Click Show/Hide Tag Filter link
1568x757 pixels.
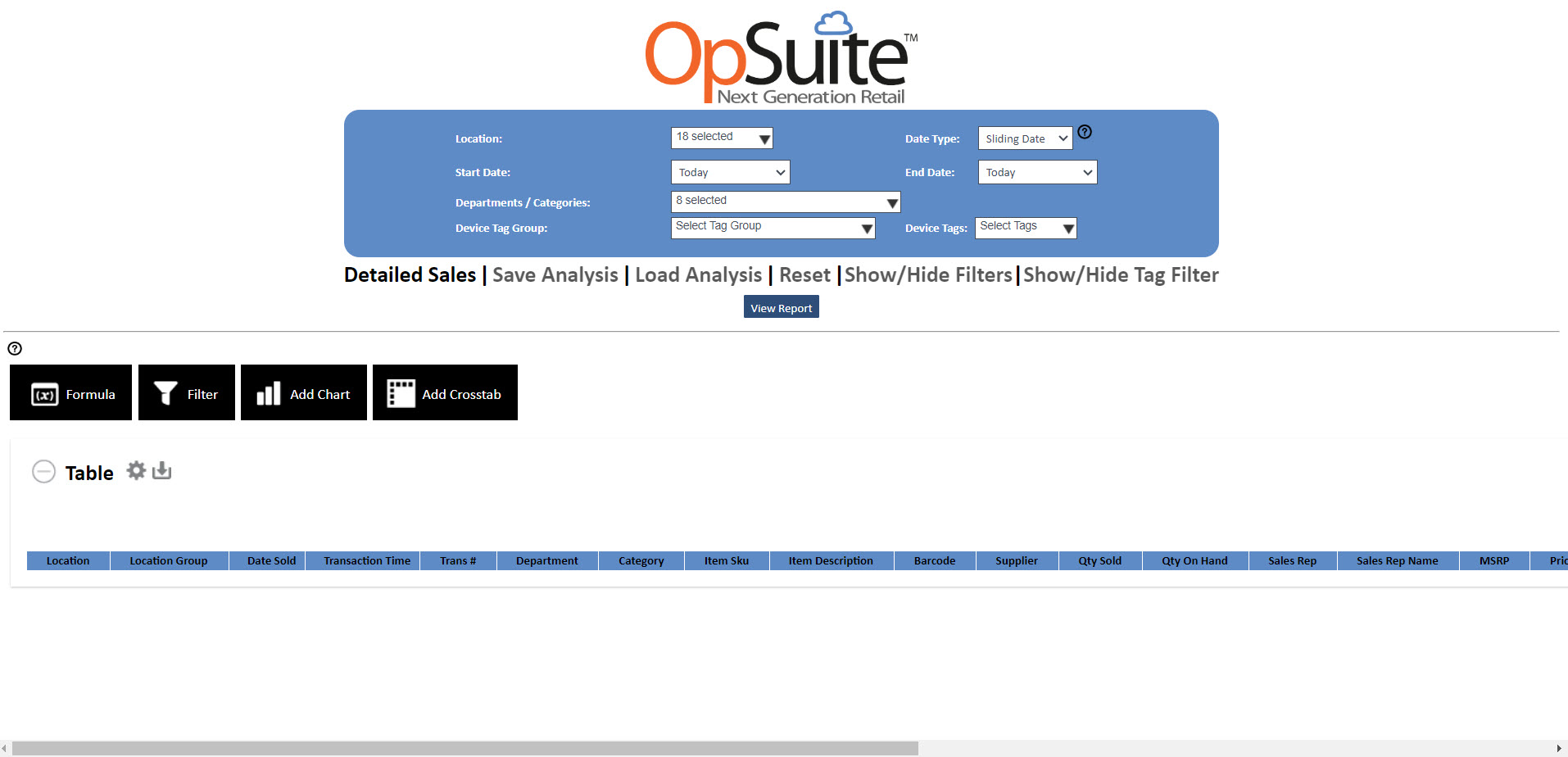1121,275
